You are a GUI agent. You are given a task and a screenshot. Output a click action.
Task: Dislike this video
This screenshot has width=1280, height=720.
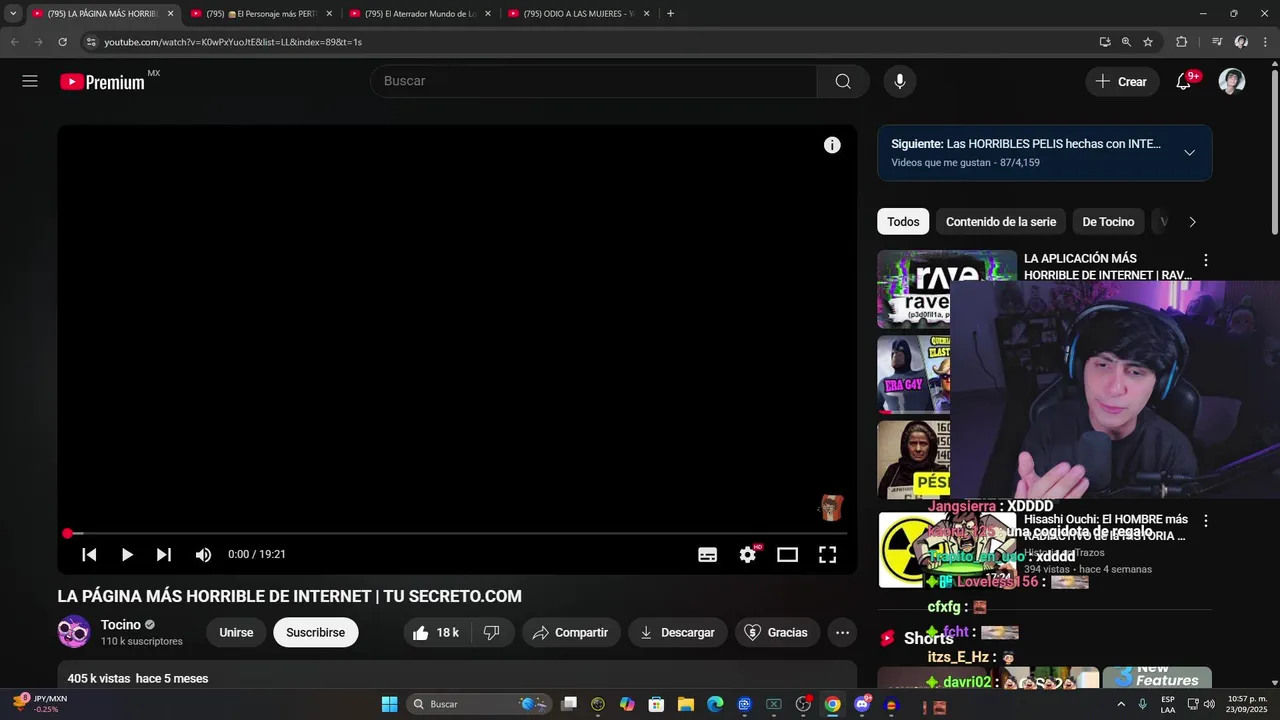491,632
